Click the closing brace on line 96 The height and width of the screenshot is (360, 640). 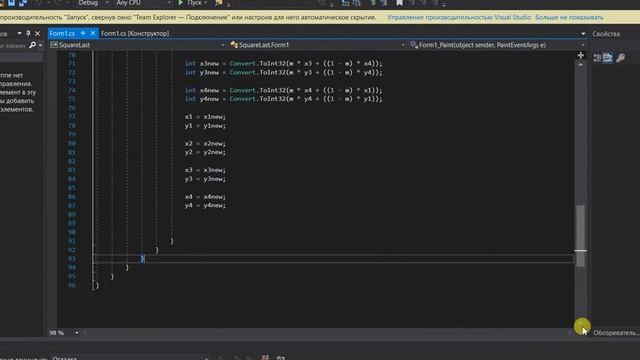pos(97,285)
